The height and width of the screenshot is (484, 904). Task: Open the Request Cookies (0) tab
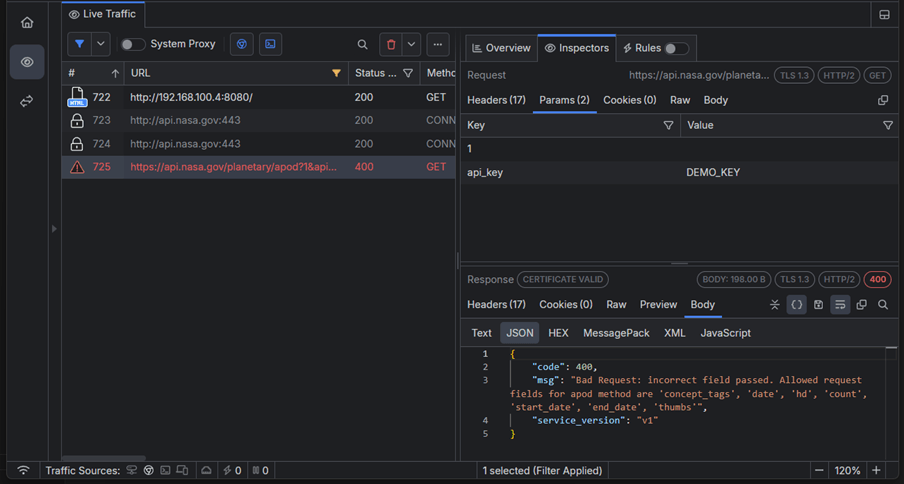click(630, 100)
